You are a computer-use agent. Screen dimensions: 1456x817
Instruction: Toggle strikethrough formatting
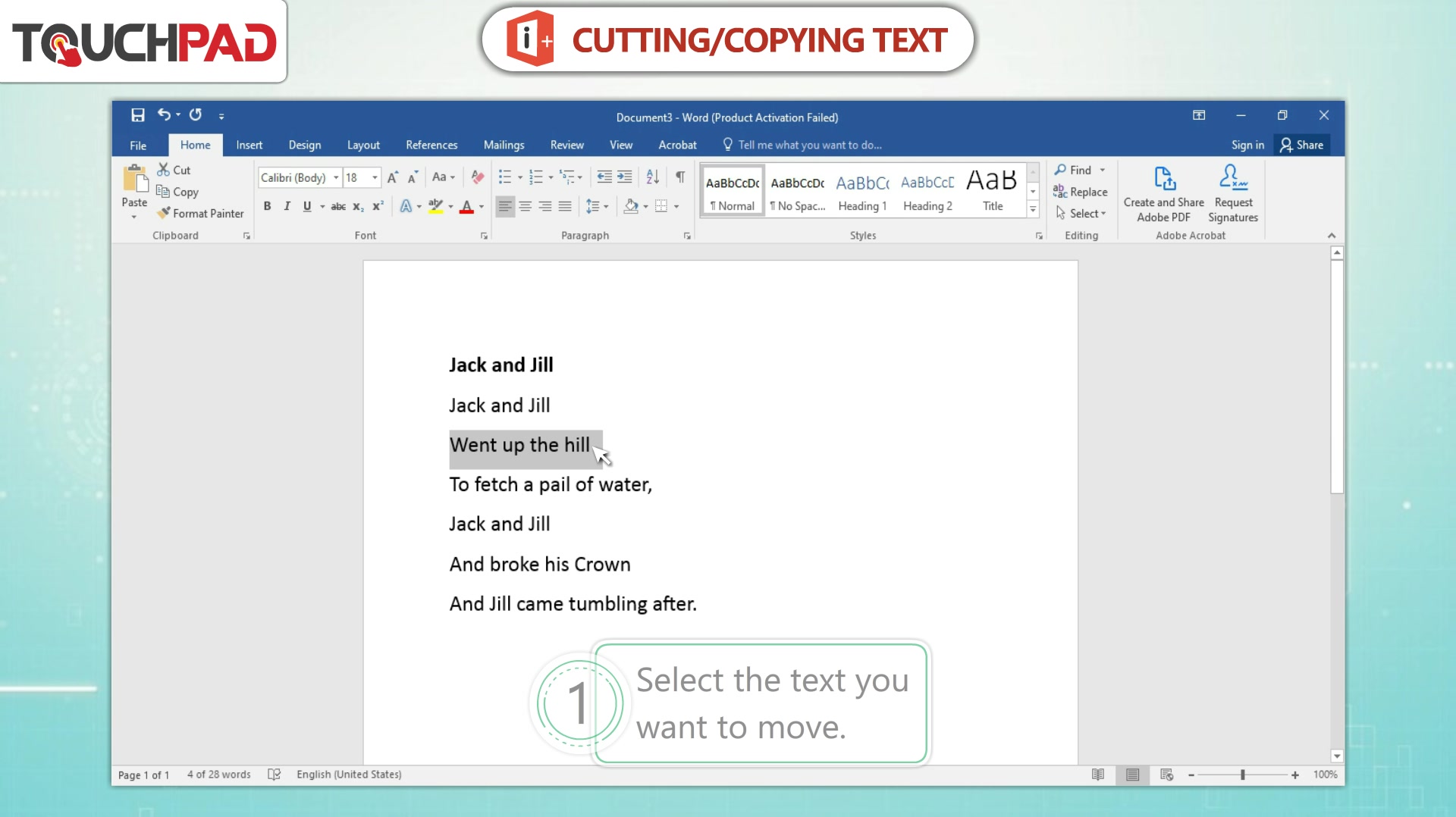click(x=338, y=206)
